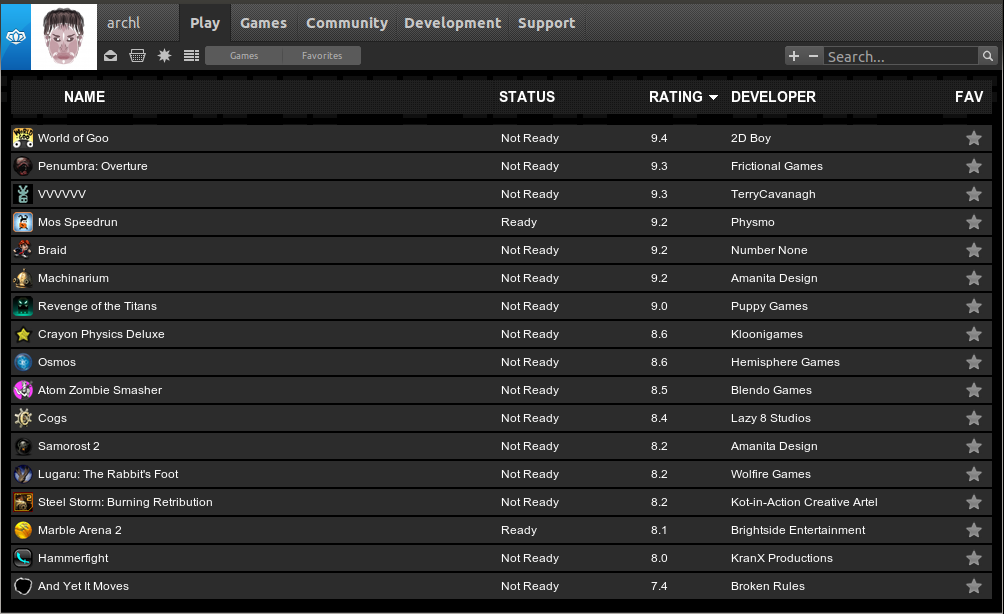Select the Favorites filter button
This screenshot has height=614, width=1004.
[322, 56]
